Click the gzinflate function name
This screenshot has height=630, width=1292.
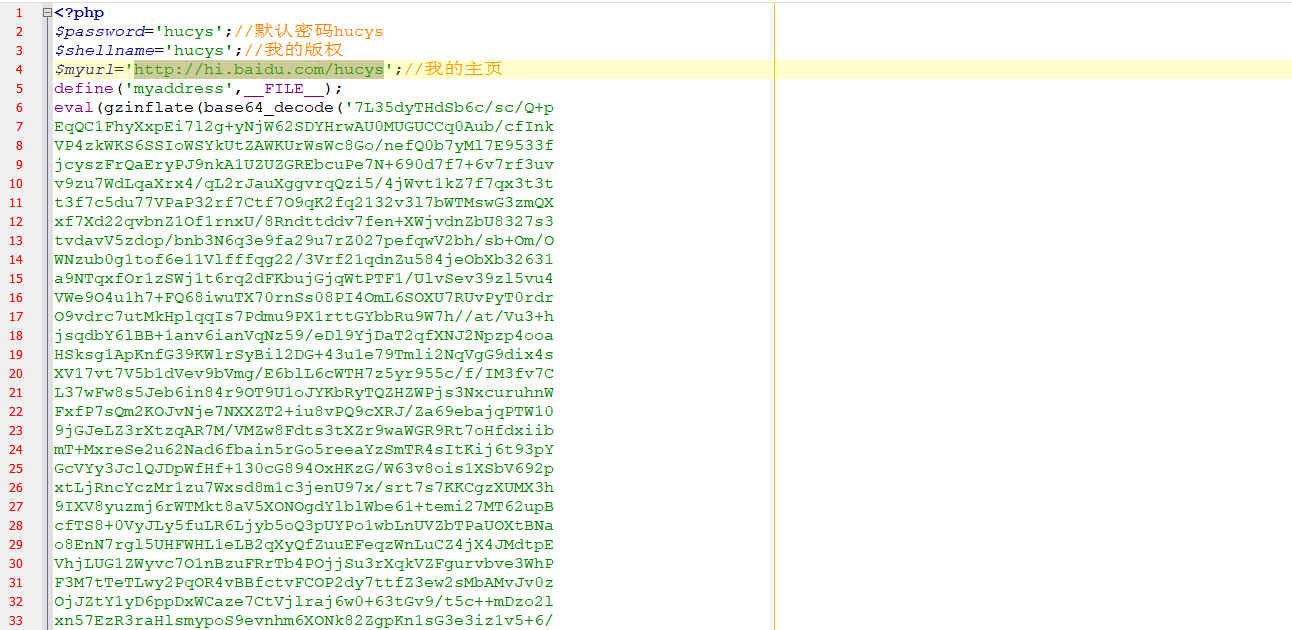[149, 108]
